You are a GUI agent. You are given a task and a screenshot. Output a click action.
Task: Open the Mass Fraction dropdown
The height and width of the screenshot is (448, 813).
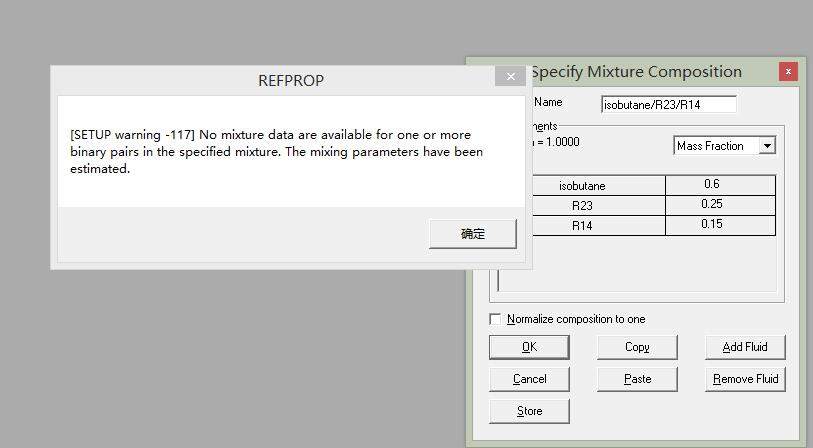(767, 146)
